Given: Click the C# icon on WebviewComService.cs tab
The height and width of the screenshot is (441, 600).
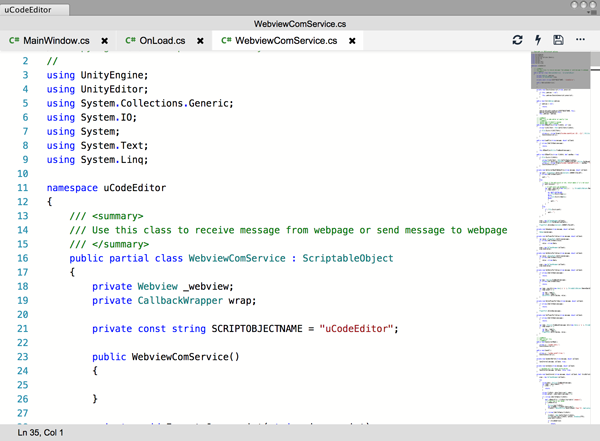Looking at the screenshot, I should 226,41.
